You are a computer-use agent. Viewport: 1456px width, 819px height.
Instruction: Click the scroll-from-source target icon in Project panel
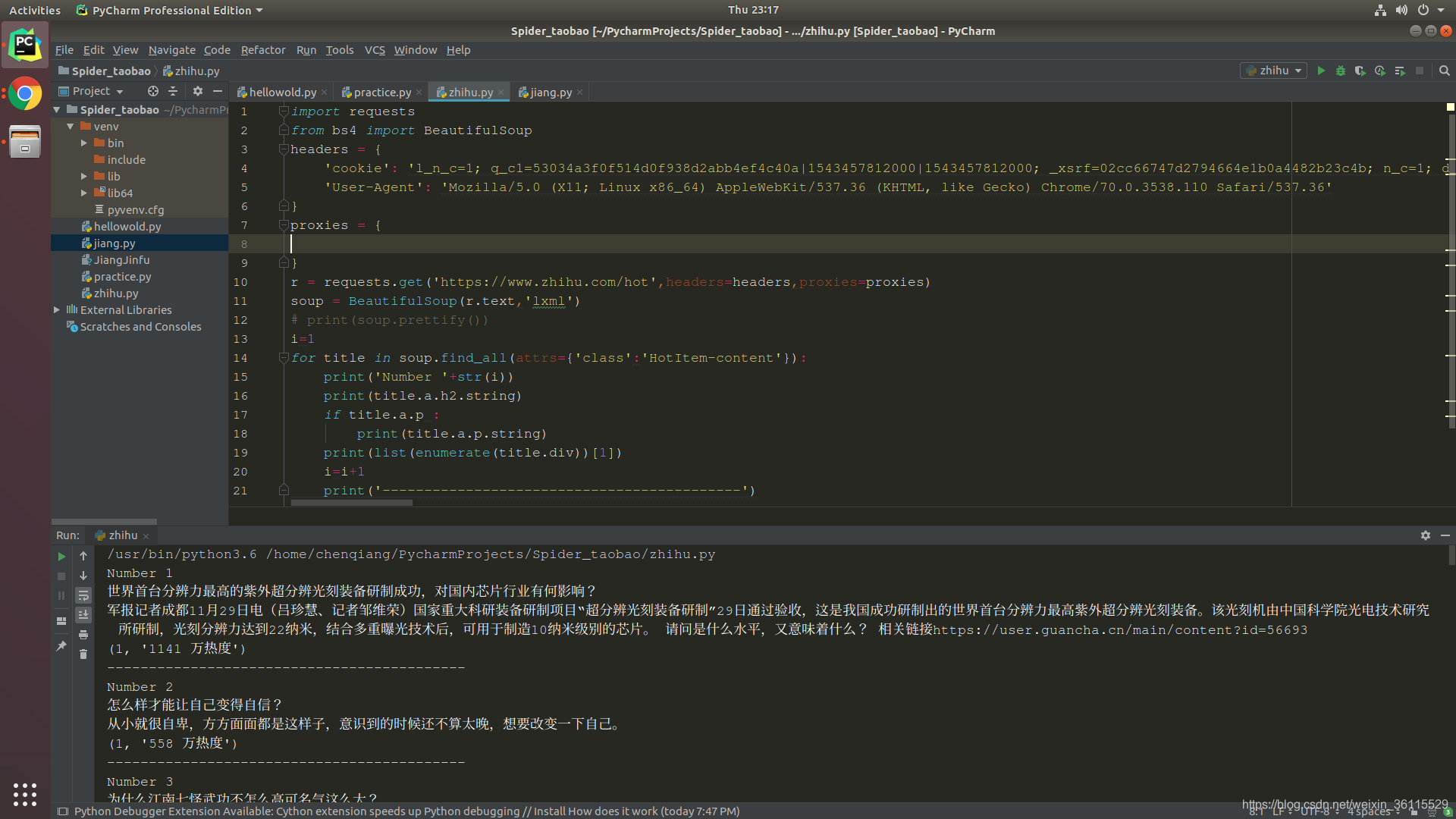(153, 91)
